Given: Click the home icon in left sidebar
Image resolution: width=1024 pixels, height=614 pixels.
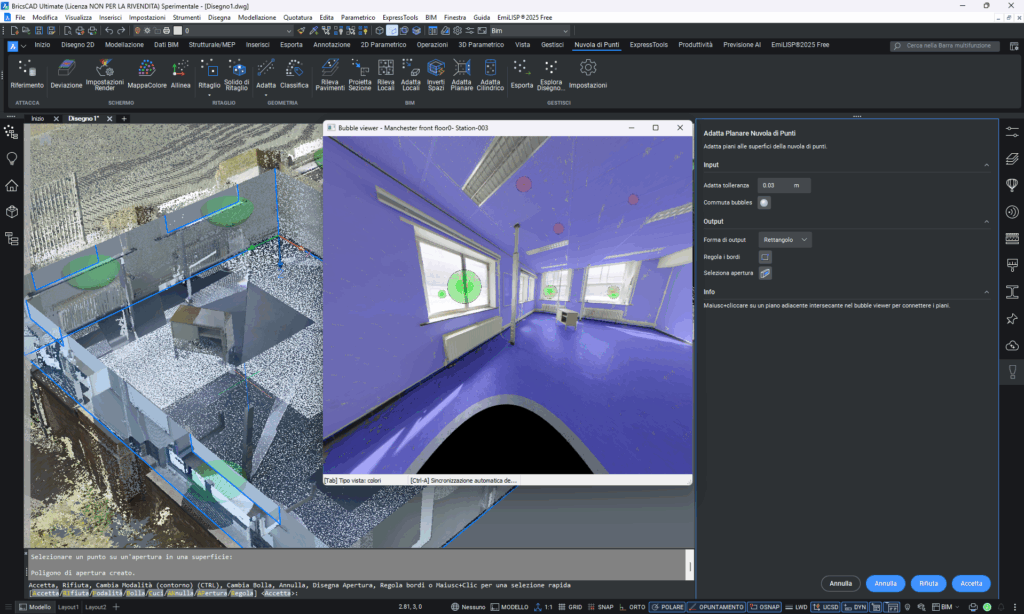Looking at the screenshot, I should coord(12,186).
